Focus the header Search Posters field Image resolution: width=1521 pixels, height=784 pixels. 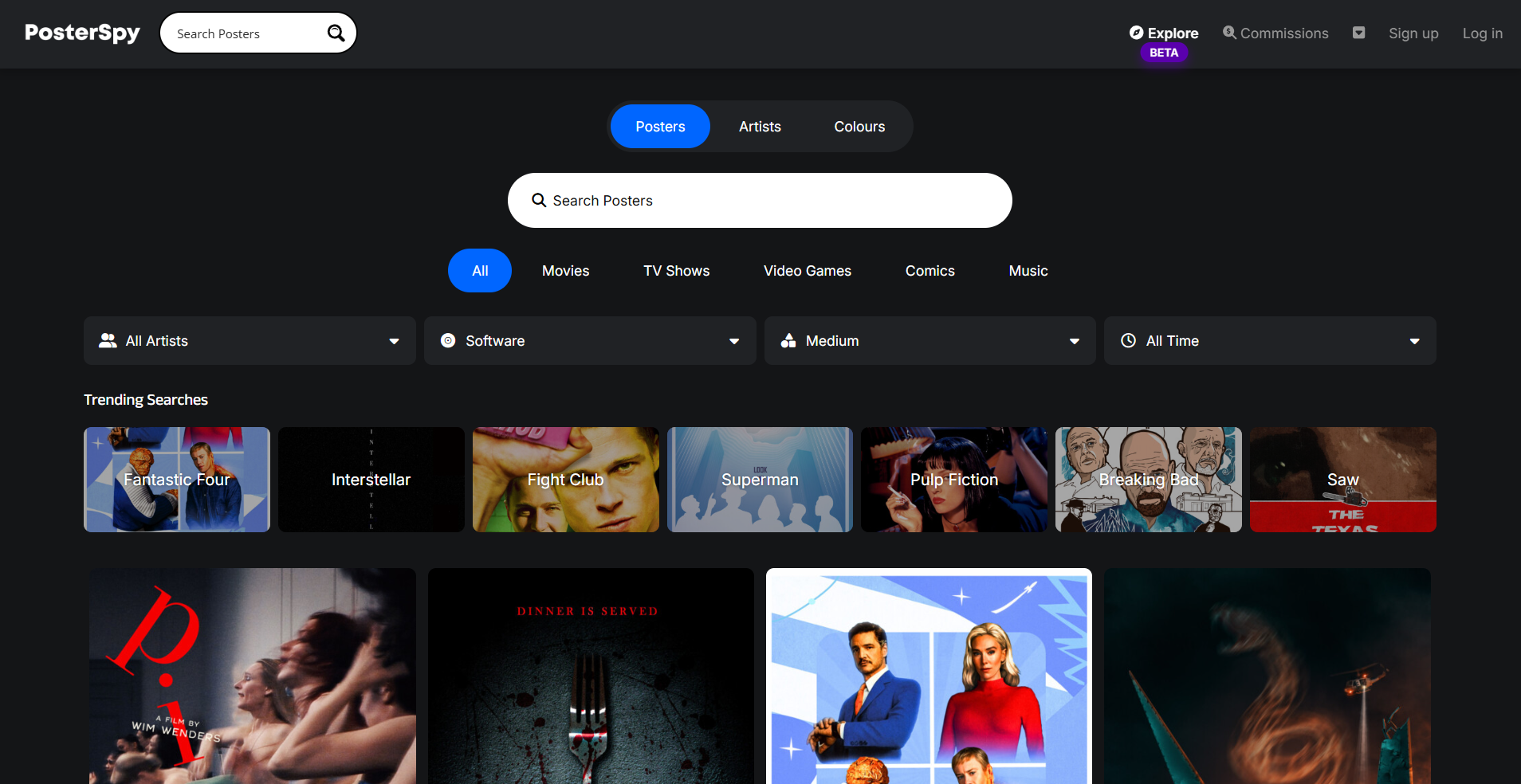tap(258, 33)
